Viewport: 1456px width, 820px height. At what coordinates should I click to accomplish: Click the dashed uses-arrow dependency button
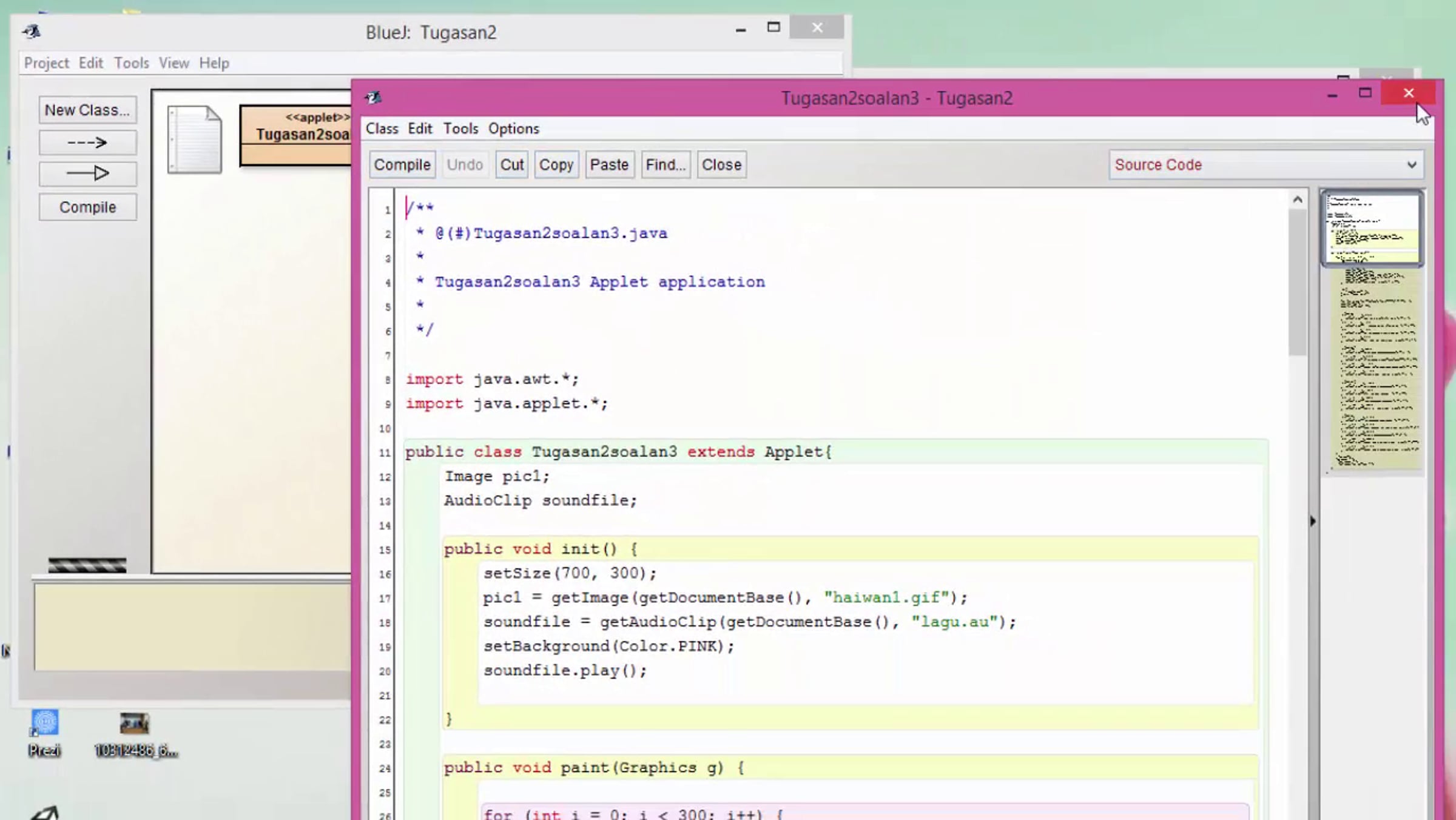(x=87, y=143)
